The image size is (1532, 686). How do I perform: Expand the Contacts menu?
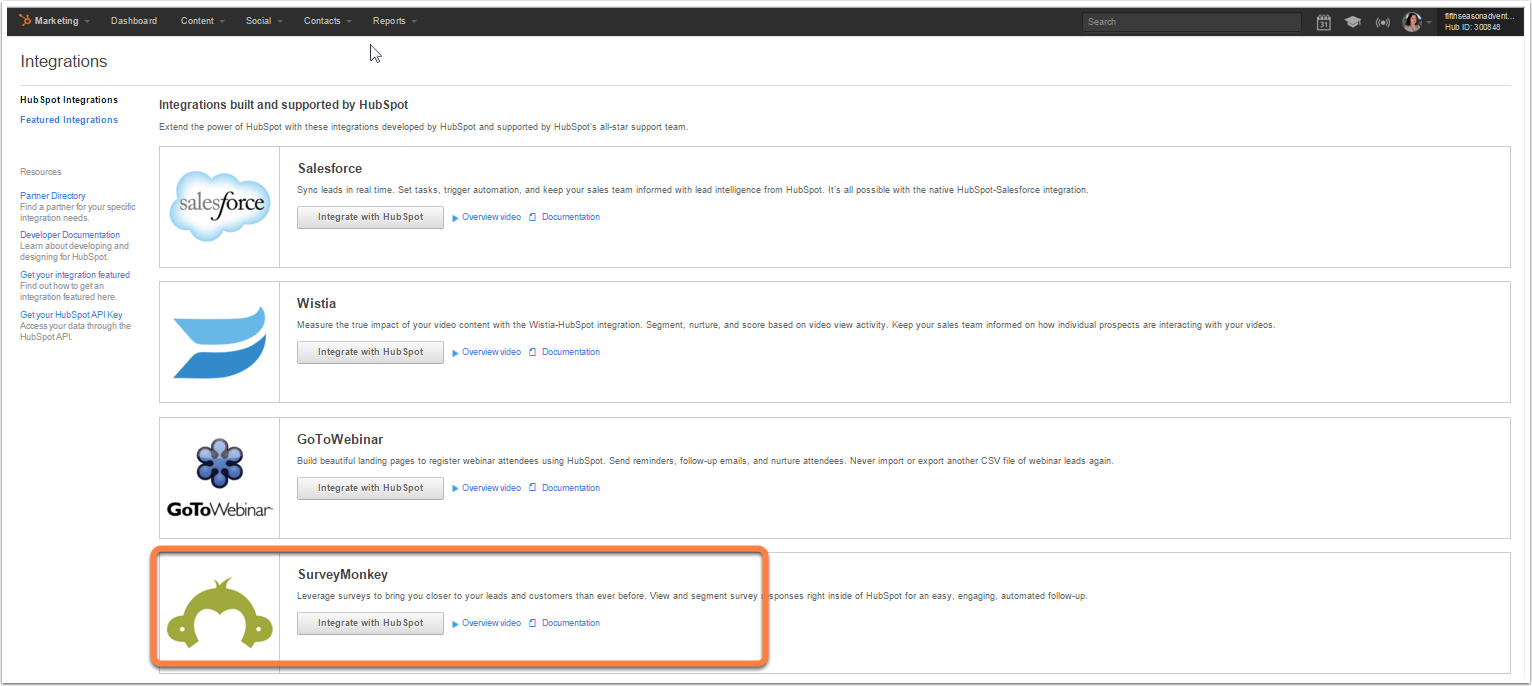328,21
